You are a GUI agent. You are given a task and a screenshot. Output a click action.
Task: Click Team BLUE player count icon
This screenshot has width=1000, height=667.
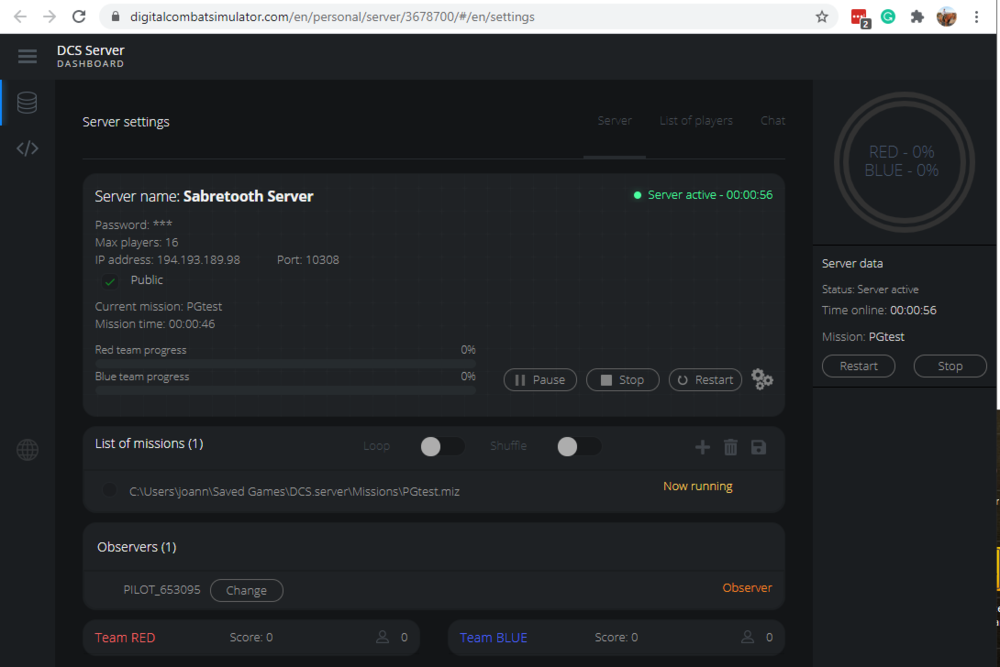coord(747,637)
